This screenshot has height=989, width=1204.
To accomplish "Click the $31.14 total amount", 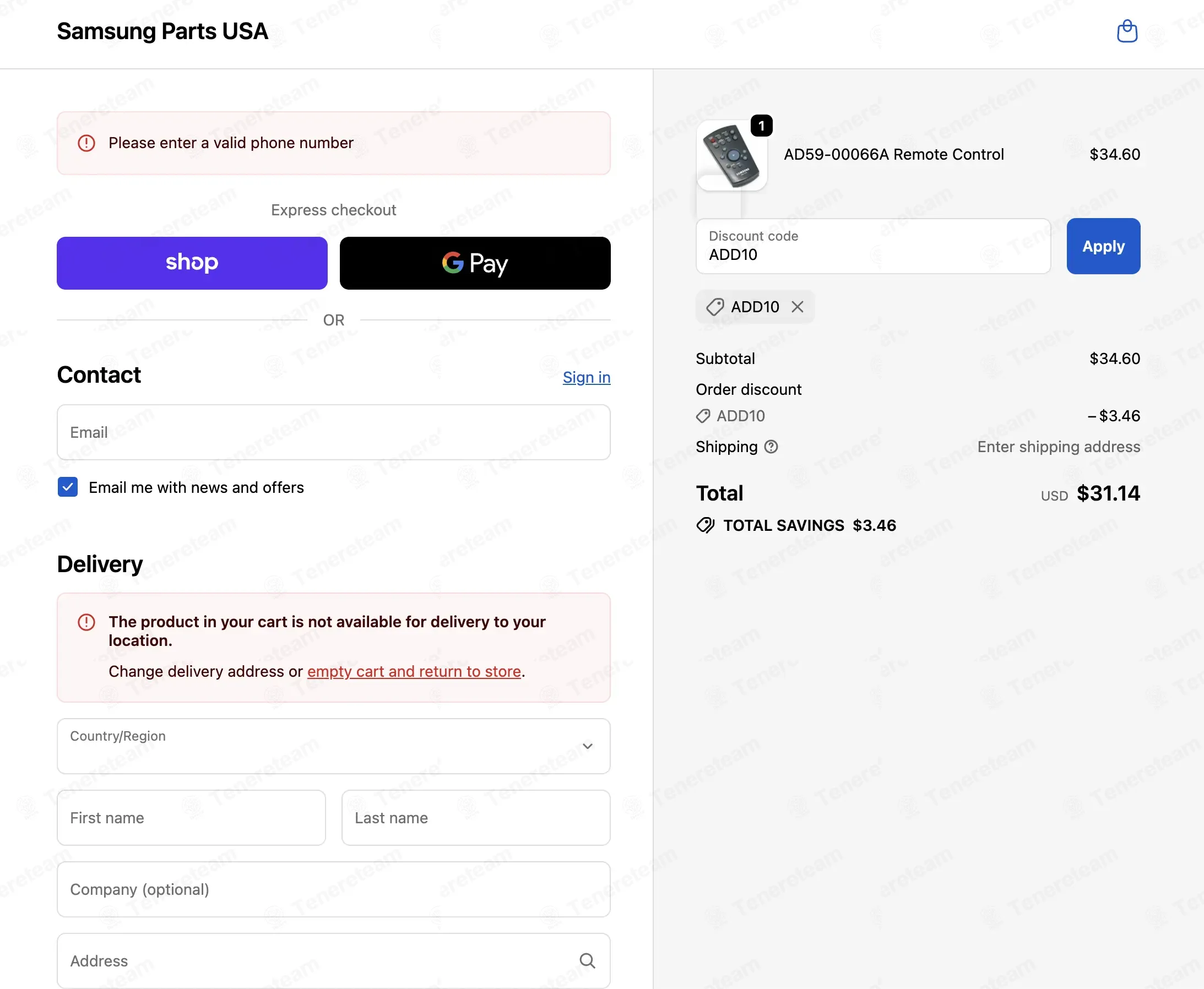I will coord(1108,493).
